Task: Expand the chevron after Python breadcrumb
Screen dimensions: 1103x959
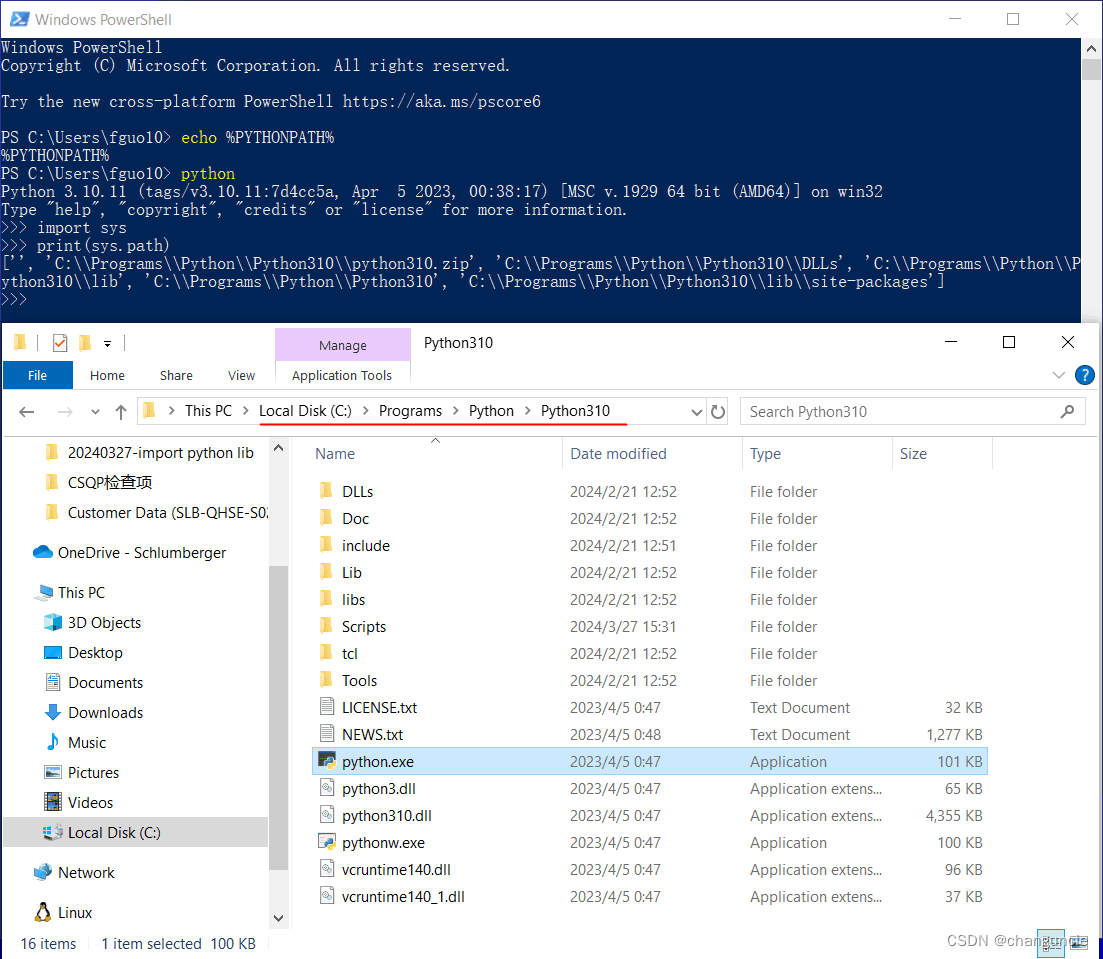Action: (x=528, y=411)
